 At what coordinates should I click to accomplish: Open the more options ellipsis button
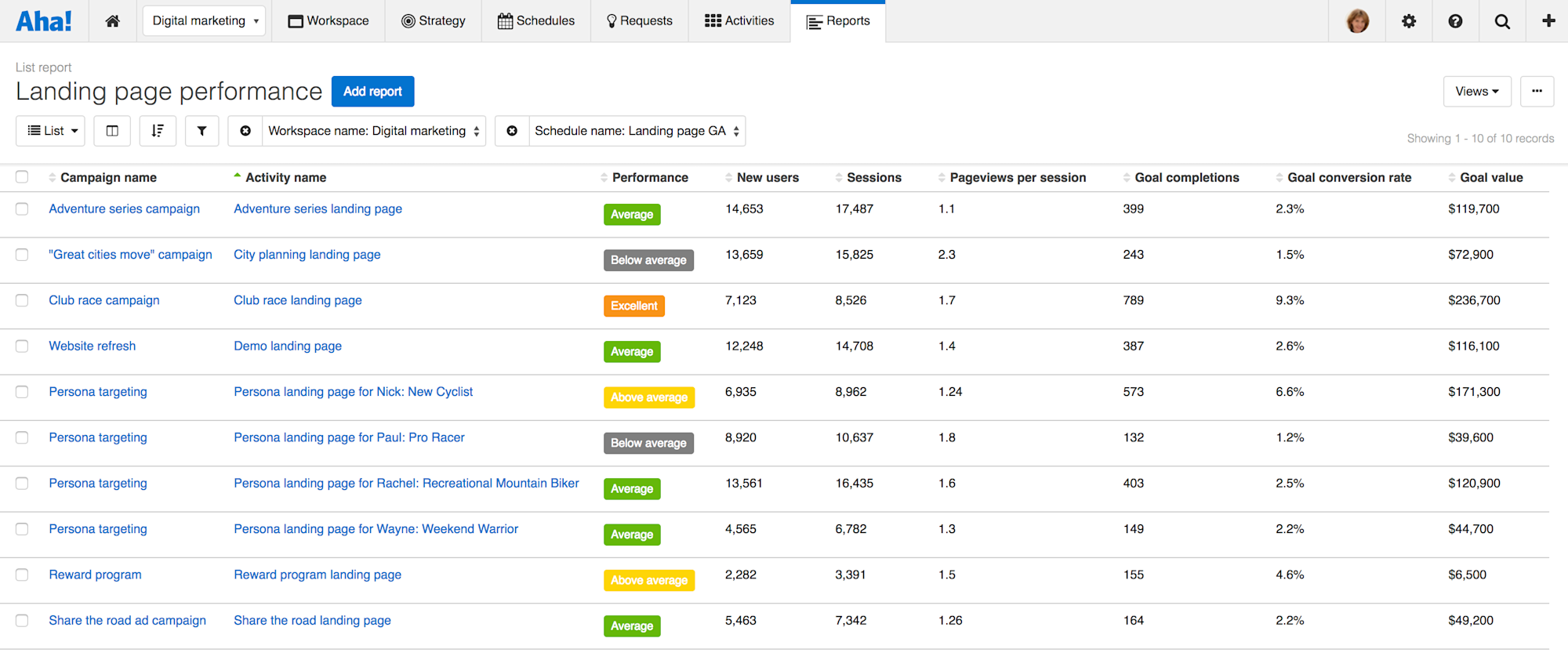[1537, 91]
